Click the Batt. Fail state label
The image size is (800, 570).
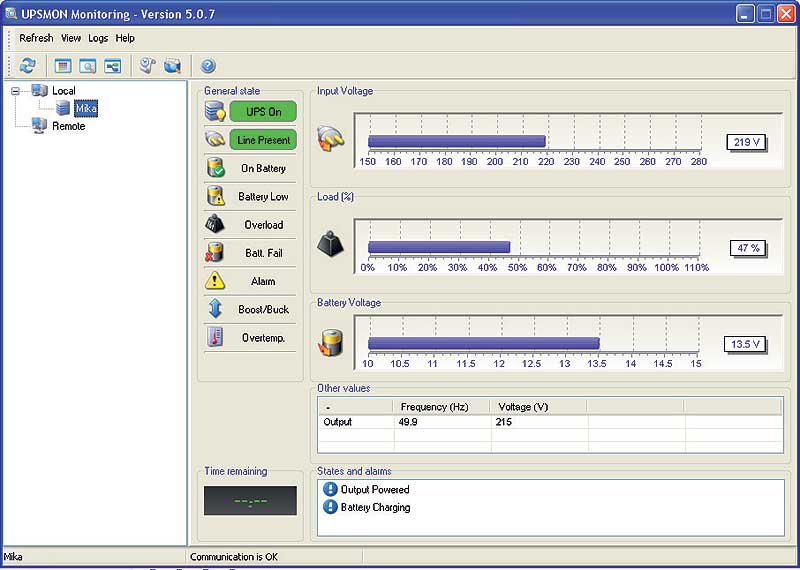(263, 253)
